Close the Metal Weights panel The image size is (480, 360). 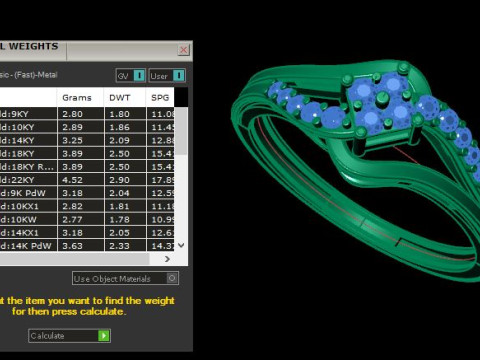pyautogui.click(x=183, y=50)
